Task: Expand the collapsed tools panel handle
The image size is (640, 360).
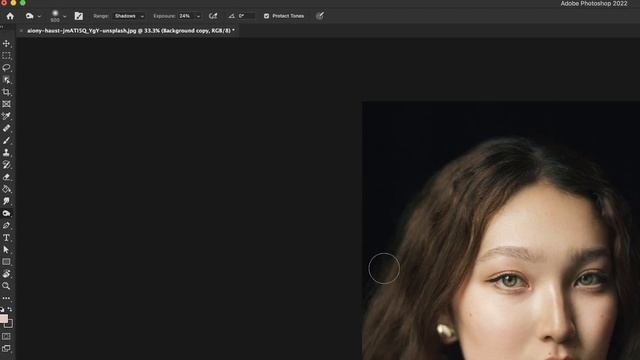Action: coord(2,27)
